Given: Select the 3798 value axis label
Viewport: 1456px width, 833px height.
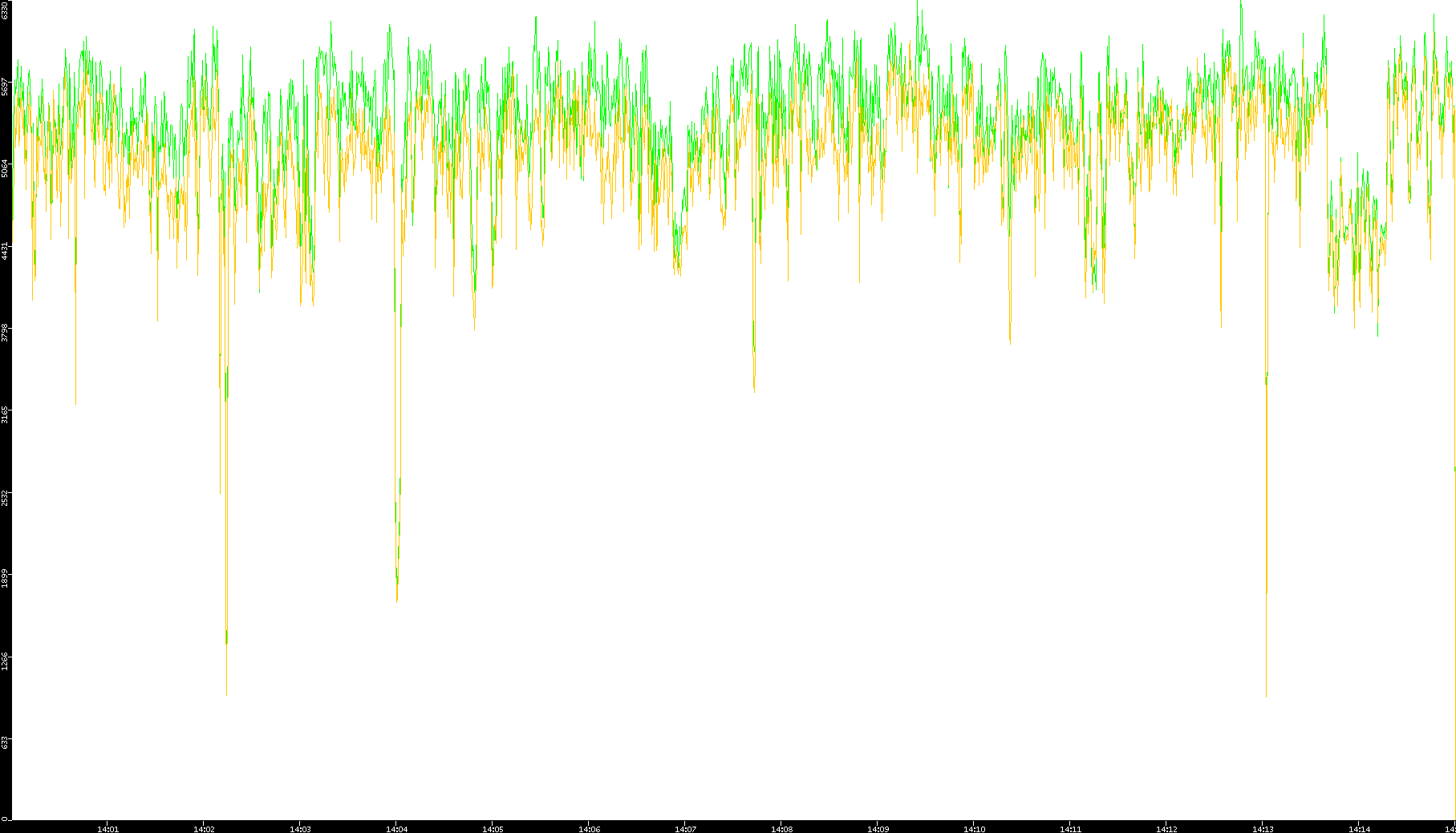Looking at the screenshot, I should pos(5,332).
